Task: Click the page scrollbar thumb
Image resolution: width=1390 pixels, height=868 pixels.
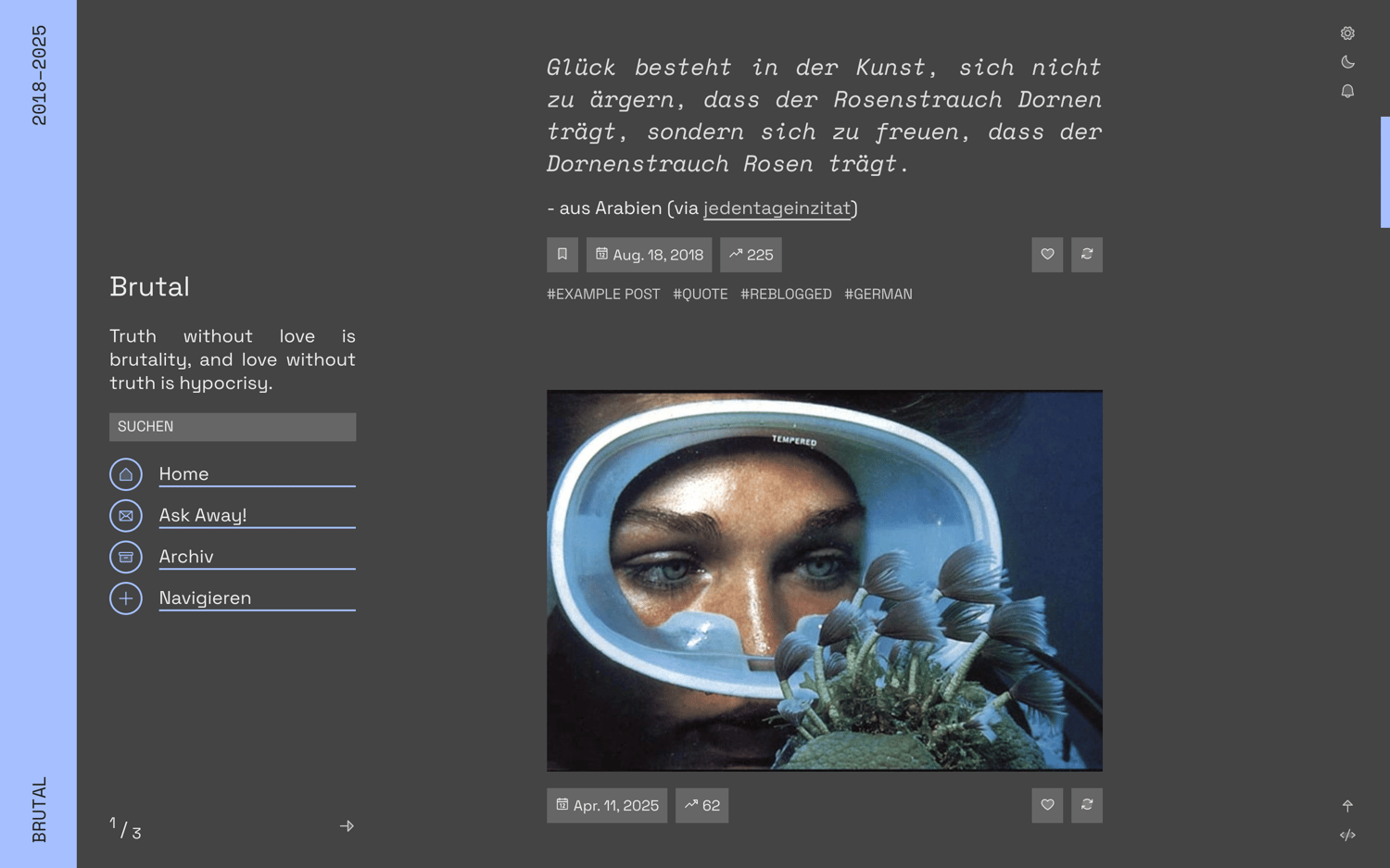Action: (x=1385, y=172)
